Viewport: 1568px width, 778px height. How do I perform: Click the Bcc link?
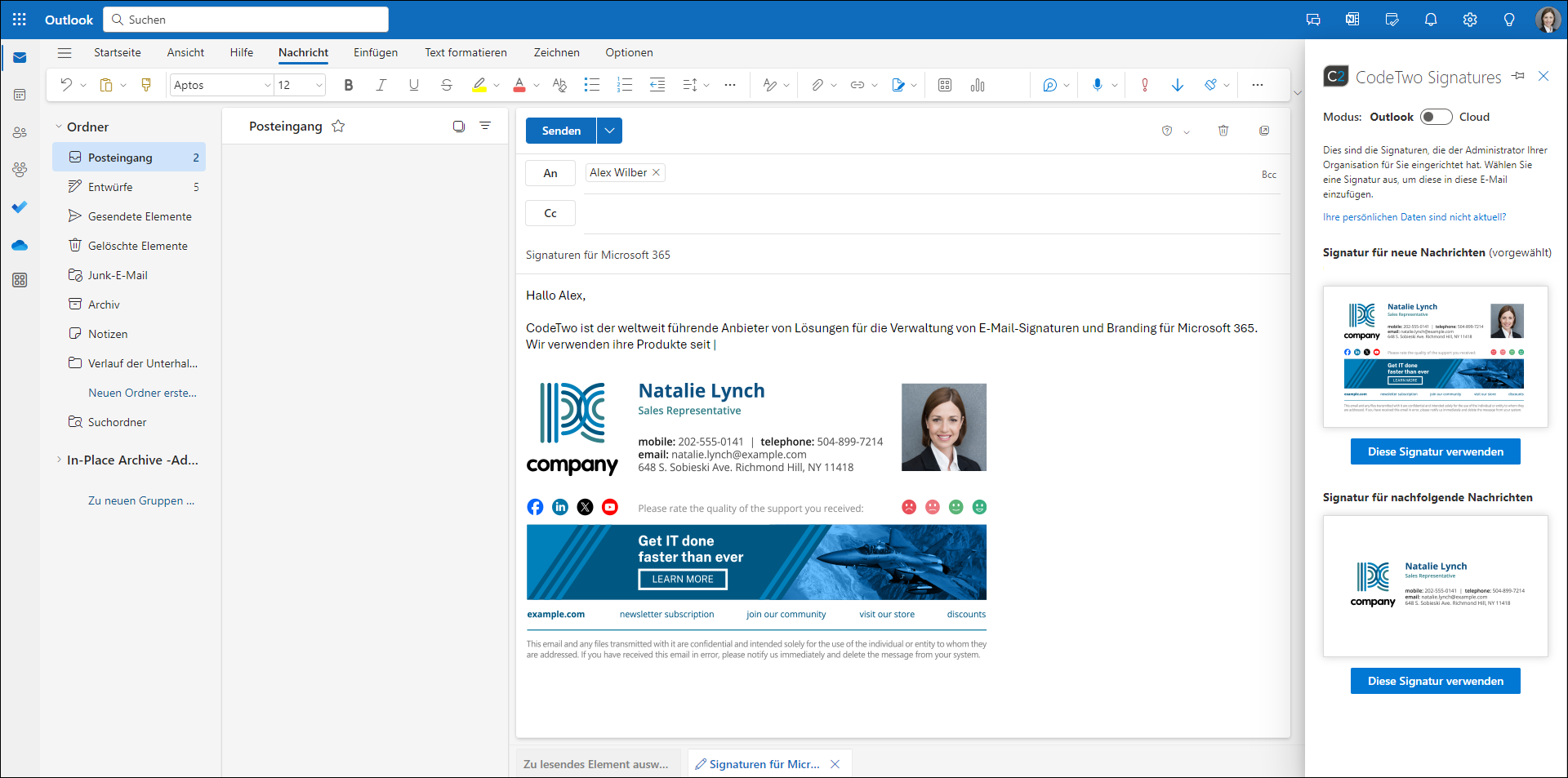click(x=1268, y=175)
